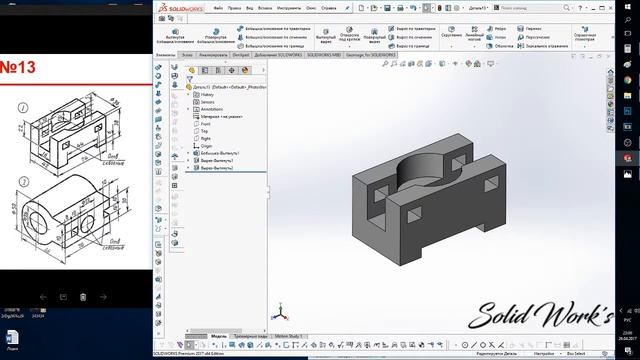Switch to the Трехмерные виды bottom tab
Image resolution: width=640 pixels, height=360 pixels.
251,336
